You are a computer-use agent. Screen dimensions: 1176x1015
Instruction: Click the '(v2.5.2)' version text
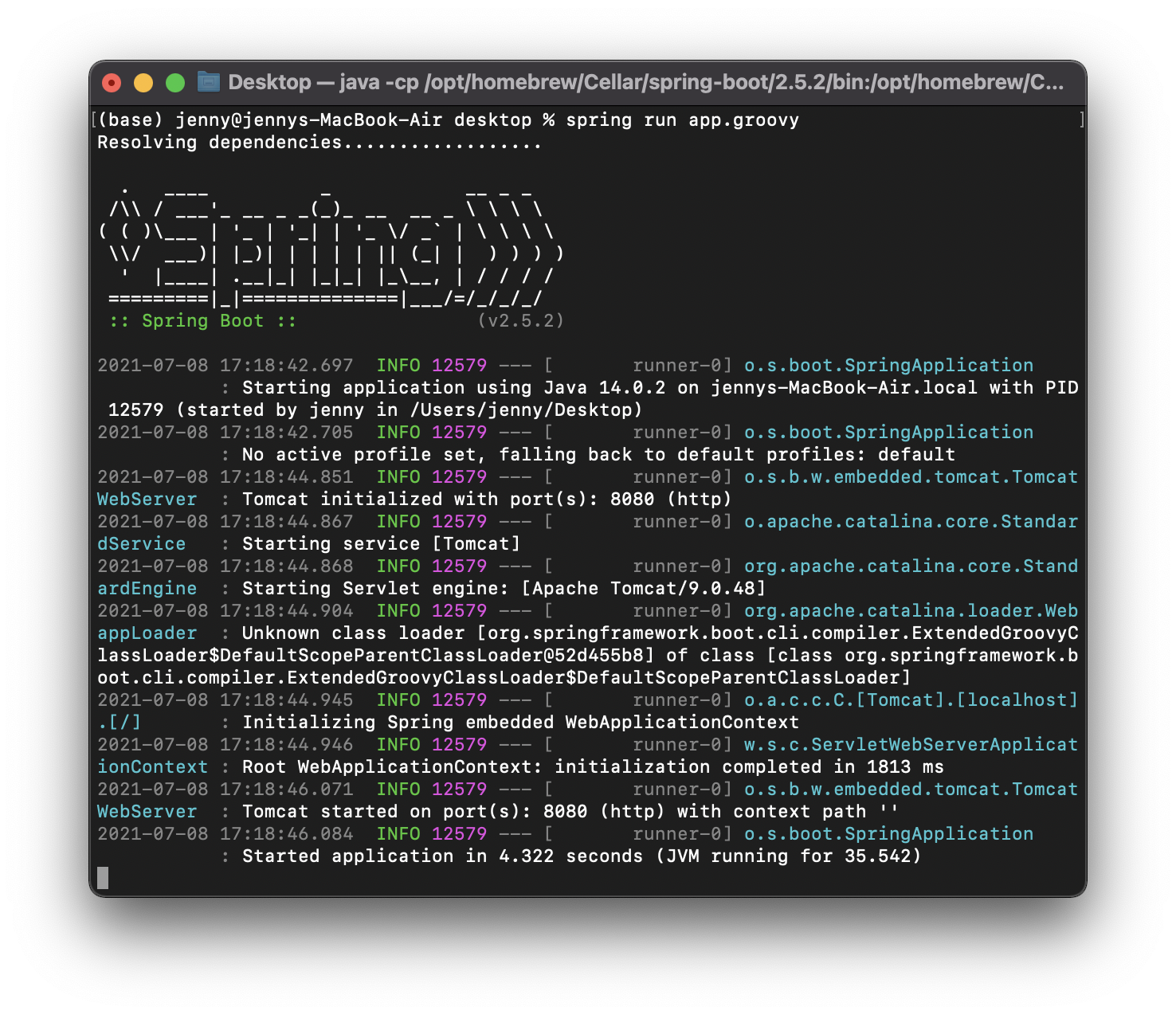(520, 321)
